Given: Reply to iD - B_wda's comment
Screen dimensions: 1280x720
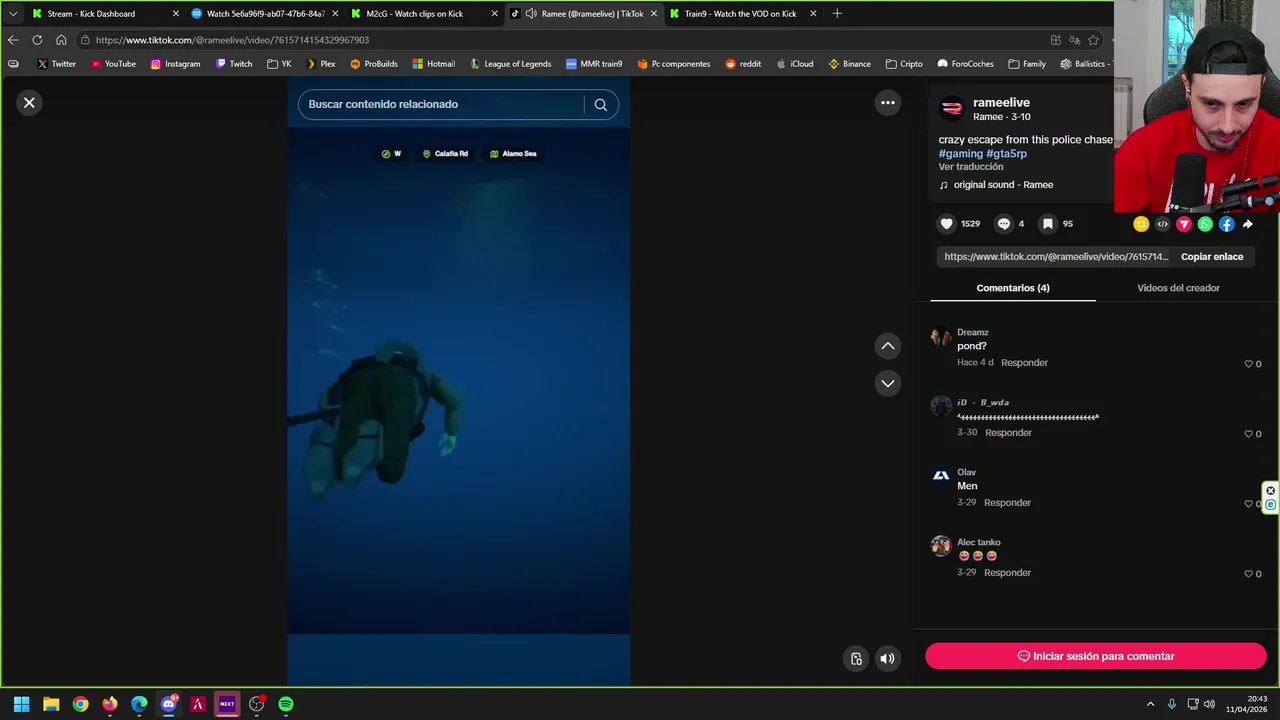Looking at the screenshot, I should [x=1008, y=433].
